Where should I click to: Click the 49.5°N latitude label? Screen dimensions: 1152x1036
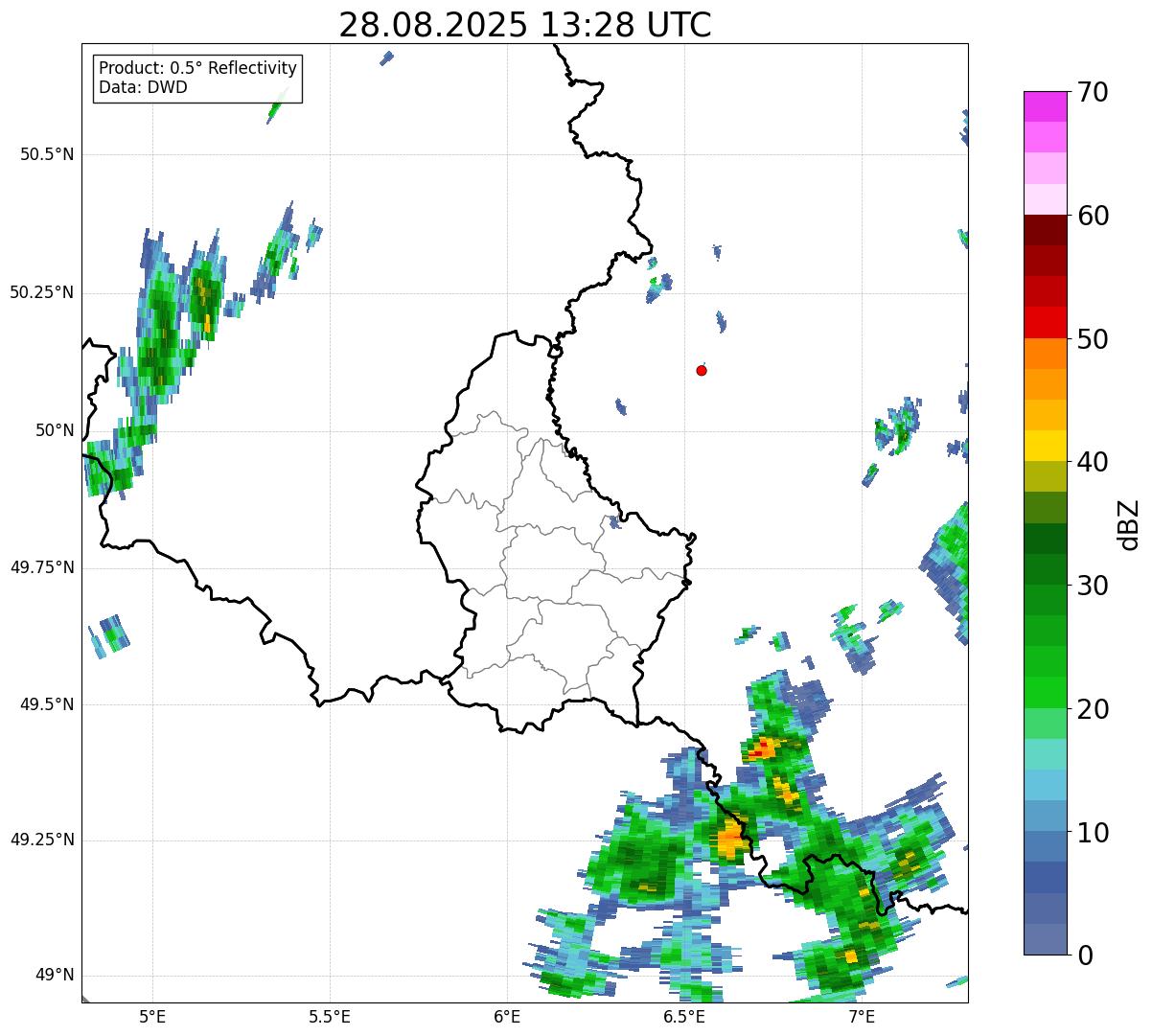pos(47,704)
